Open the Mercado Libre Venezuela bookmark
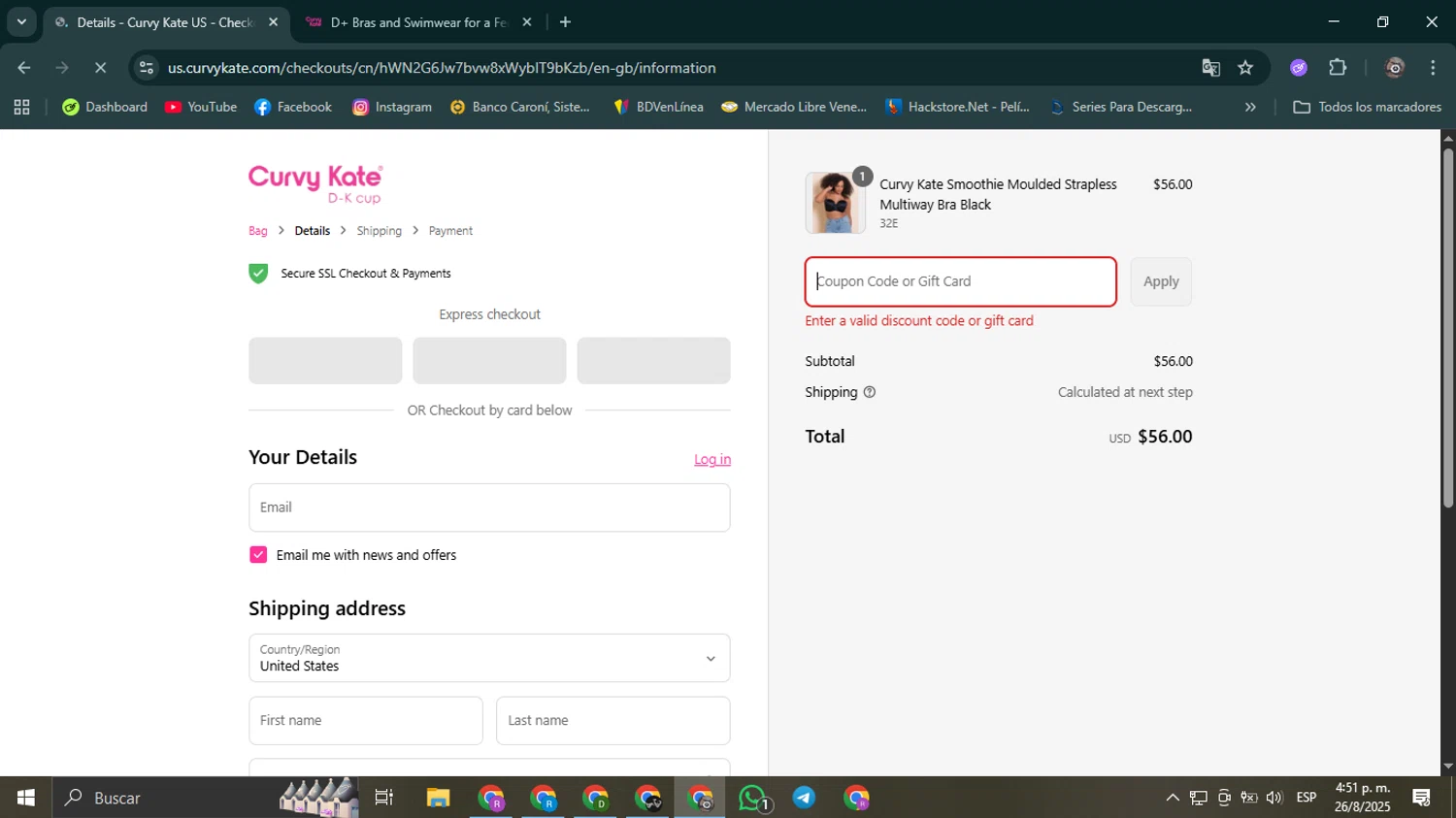Screen dimensions: 1456x818 coord(794,107)
